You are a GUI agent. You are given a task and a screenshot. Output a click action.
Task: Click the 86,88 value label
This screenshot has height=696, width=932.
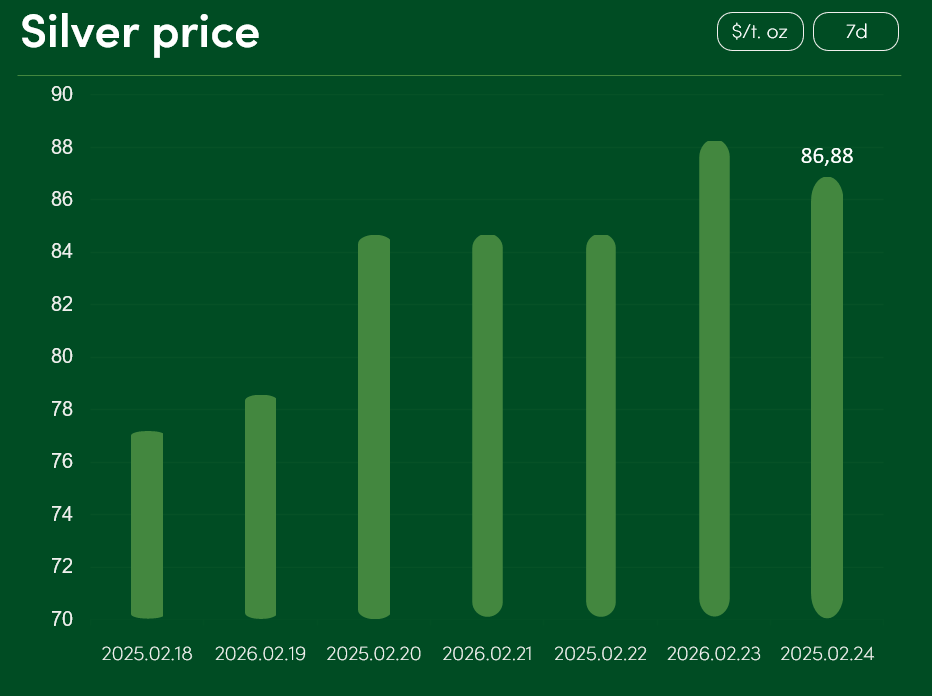(x=827, y=156)
